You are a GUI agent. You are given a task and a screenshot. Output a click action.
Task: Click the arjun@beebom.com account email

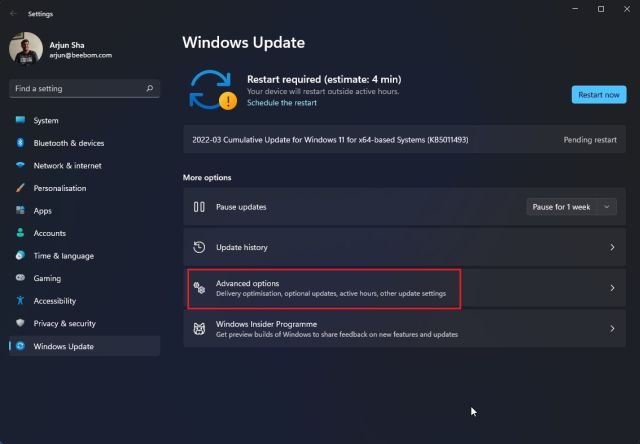(80, 55)
